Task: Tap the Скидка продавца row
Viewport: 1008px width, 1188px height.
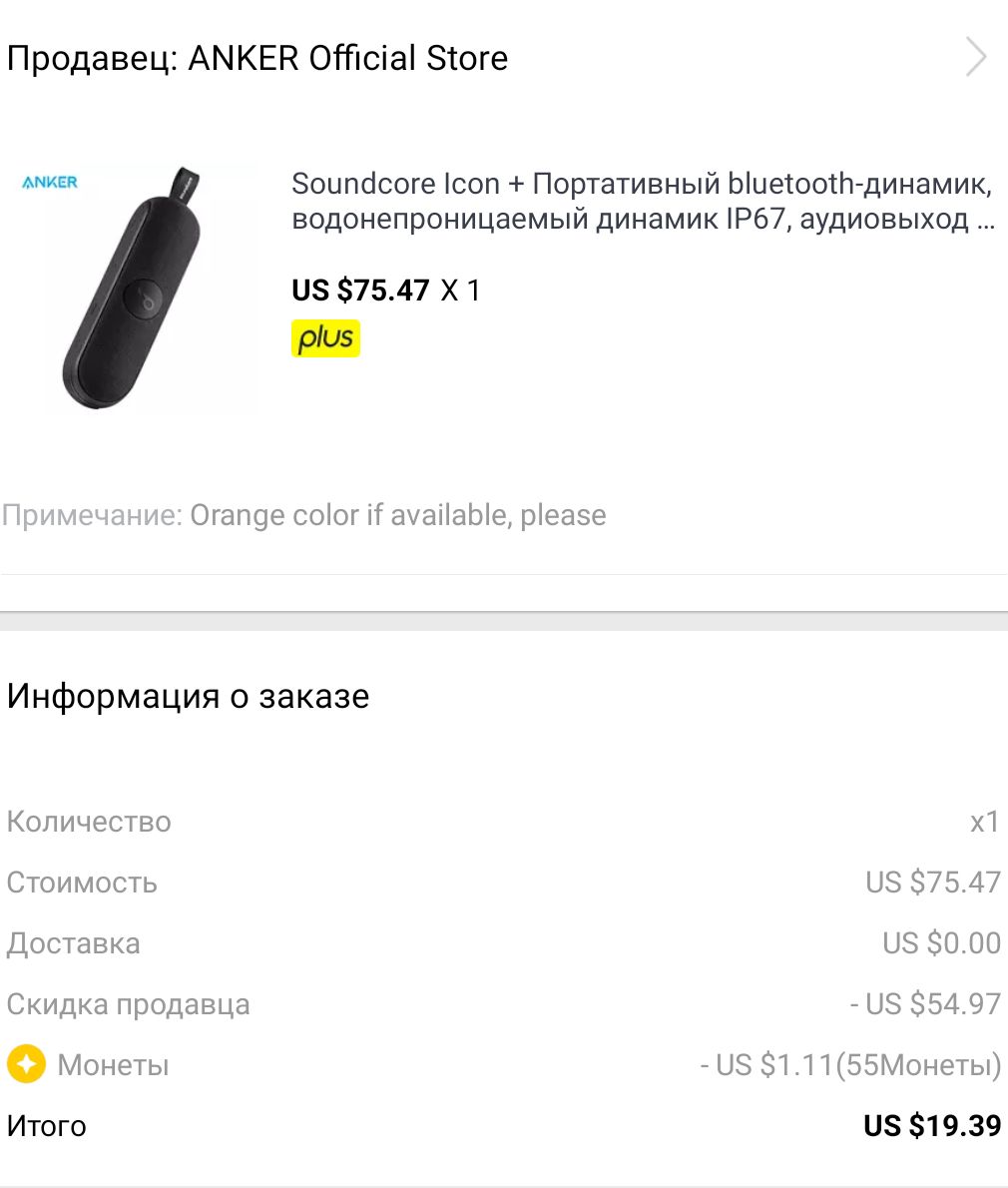Action: coord(504,1004)
